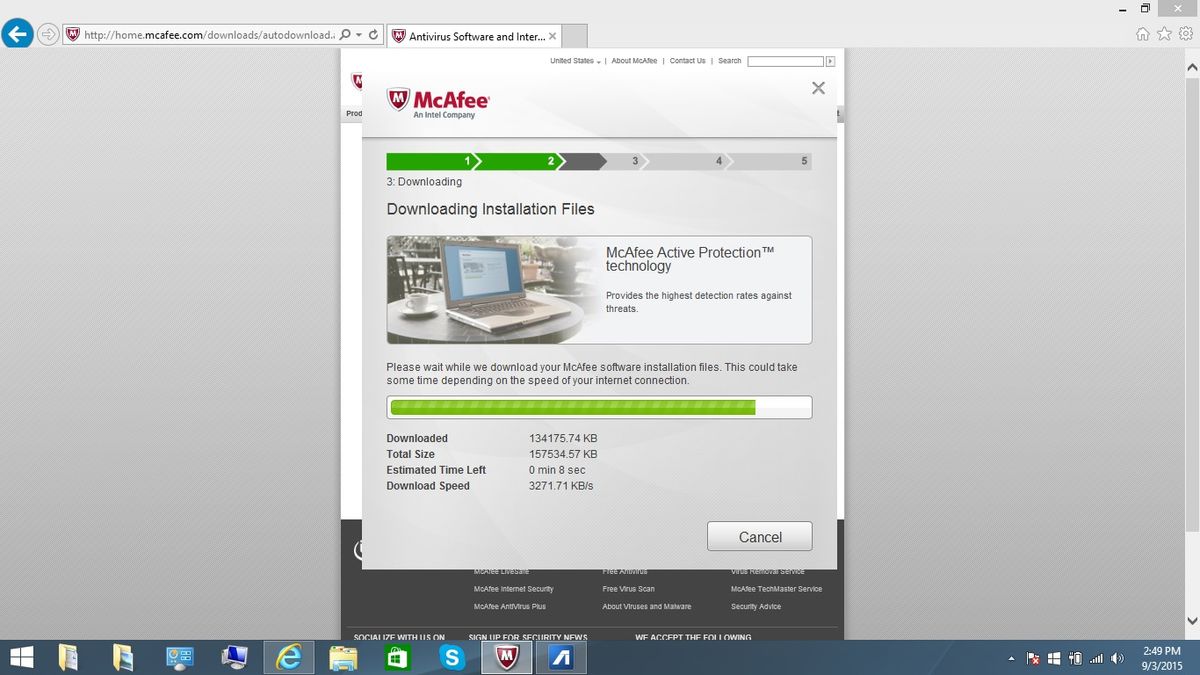
Task: Close the McAfee installation dialog
Action: 818,88
